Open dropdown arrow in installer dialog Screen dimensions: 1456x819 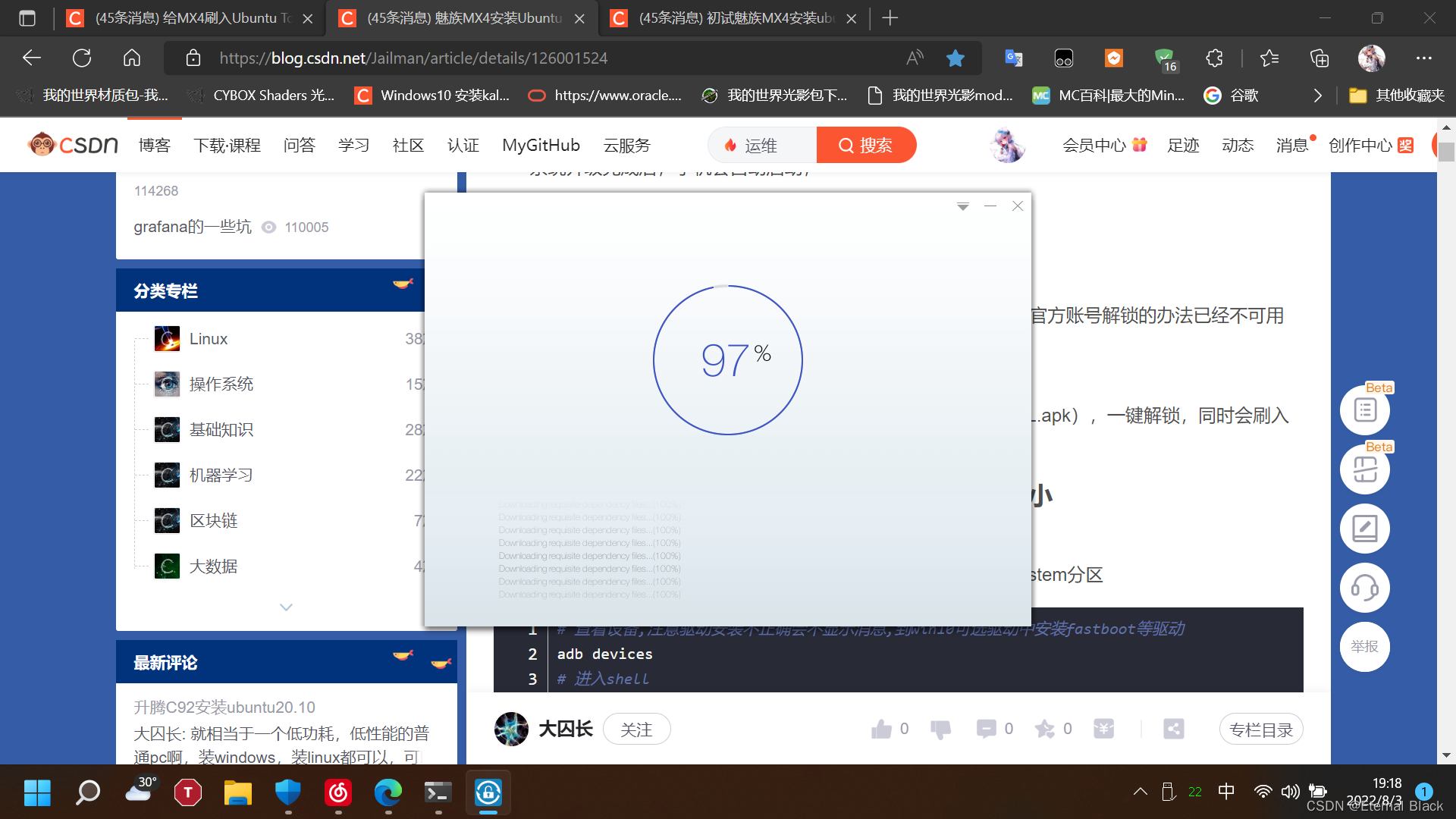(962, 206)
